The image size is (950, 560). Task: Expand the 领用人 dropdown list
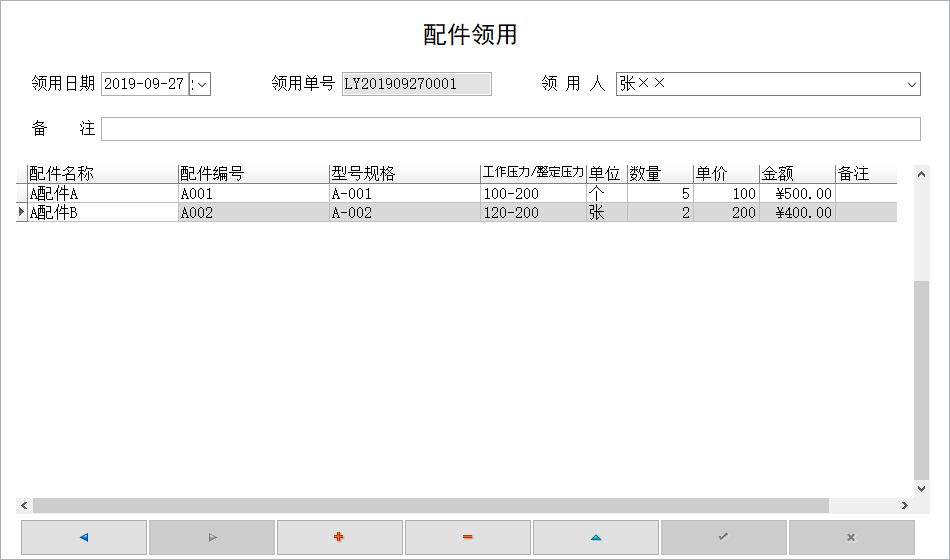click(911, 84)
